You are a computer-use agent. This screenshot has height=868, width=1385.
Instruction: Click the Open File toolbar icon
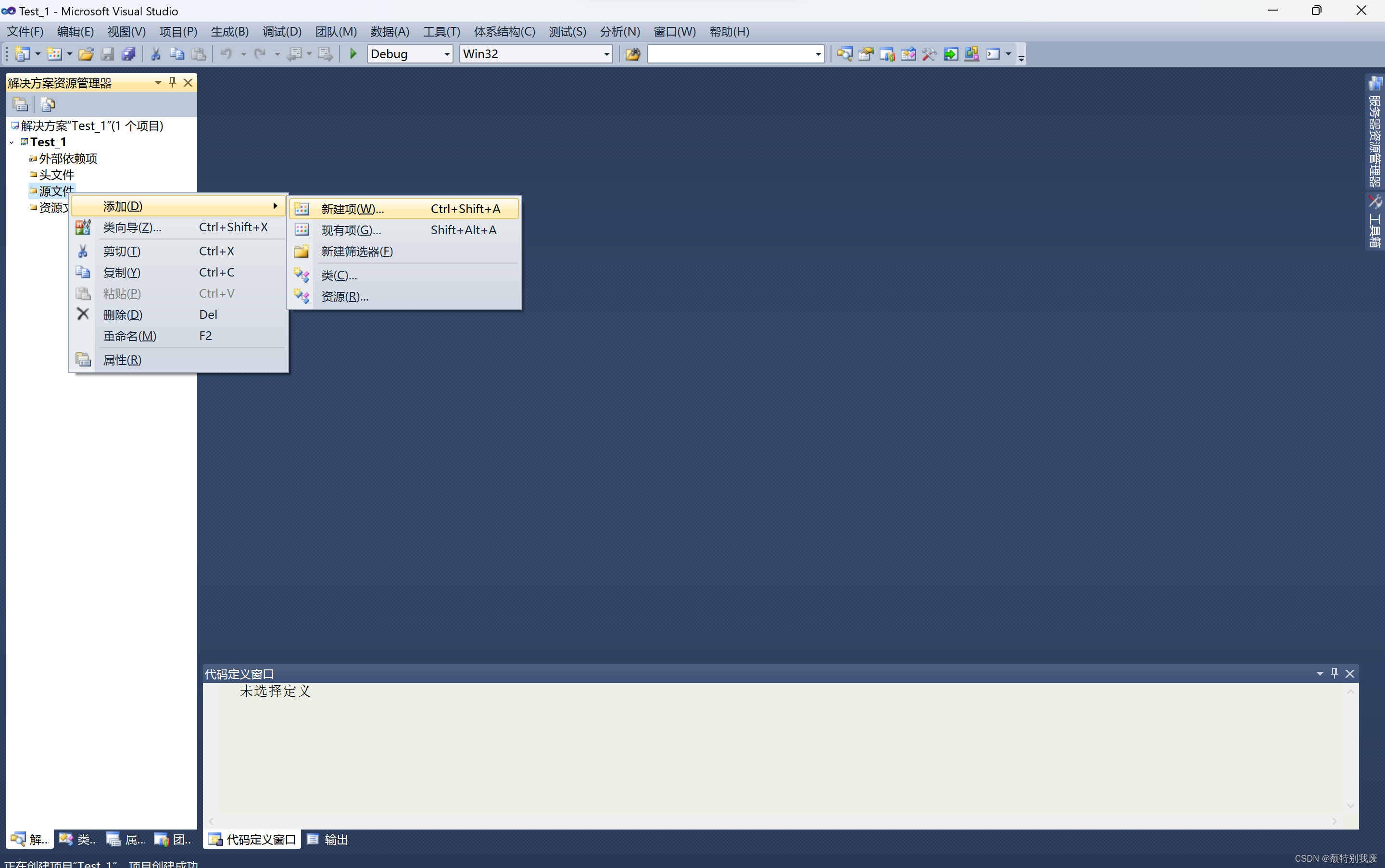click(x=86, y=54)
